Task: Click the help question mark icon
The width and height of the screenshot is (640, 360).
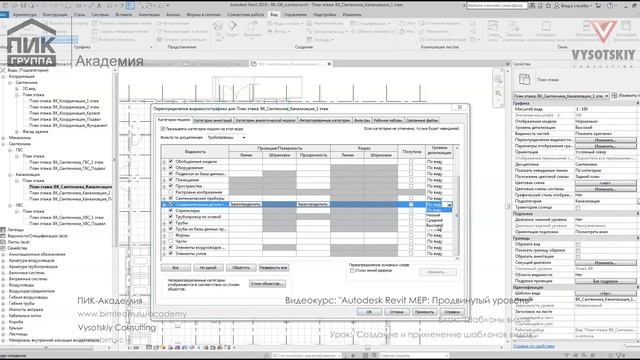Action: coord(610,6)
